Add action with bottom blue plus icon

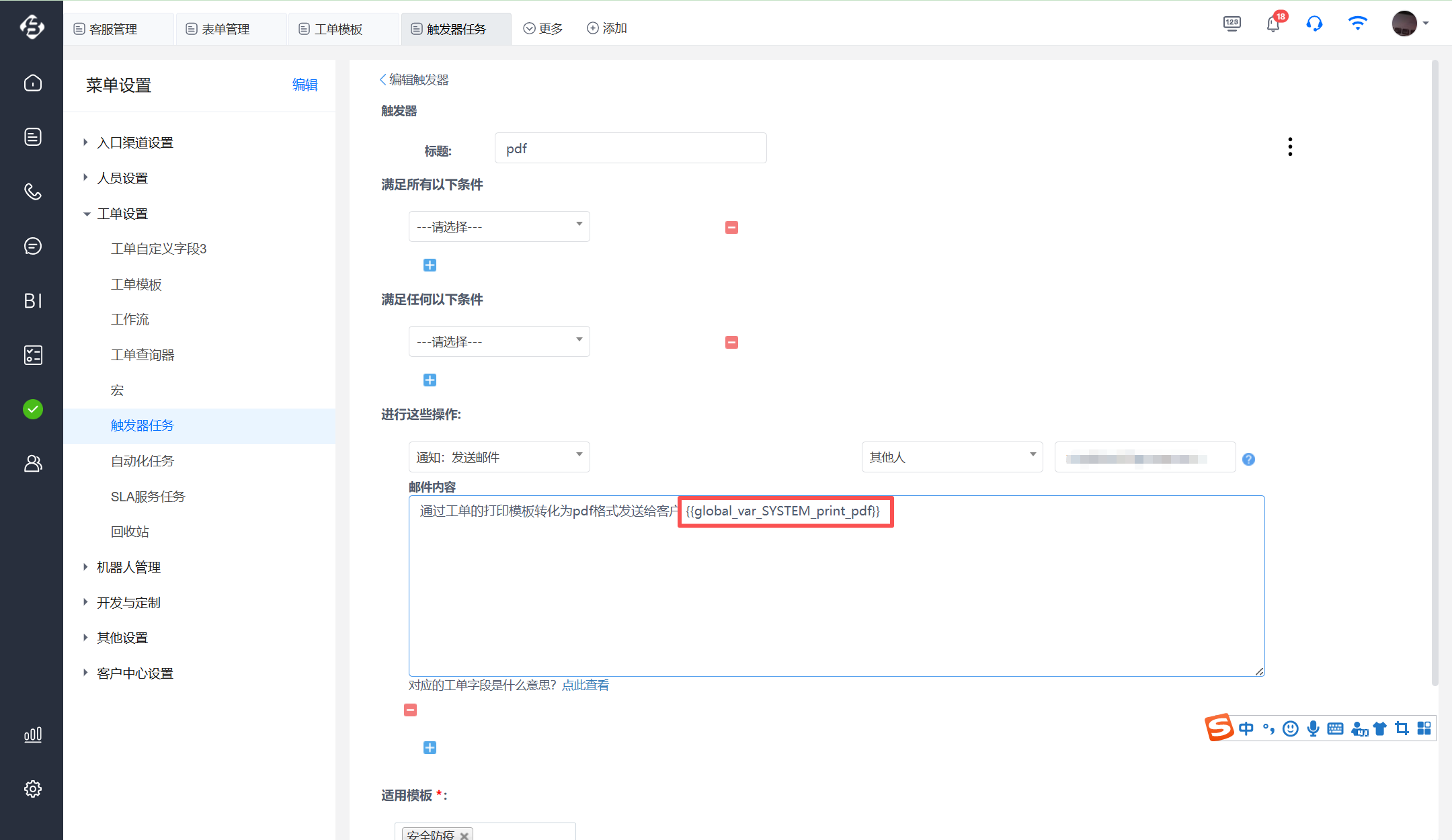(430, 747)
